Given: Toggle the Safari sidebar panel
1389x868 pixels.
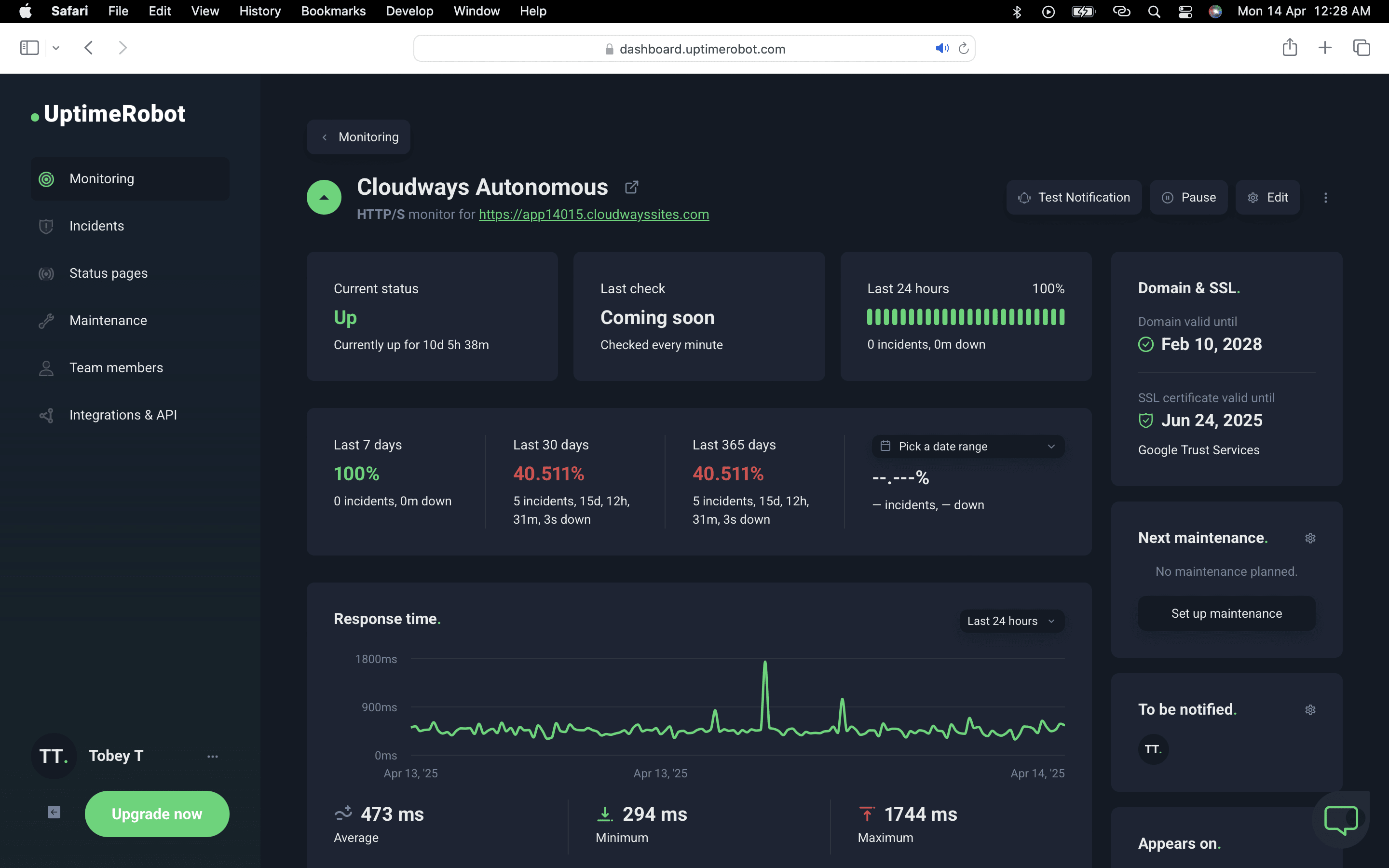Looking at the screenshot, I should [x=29, y=48].
